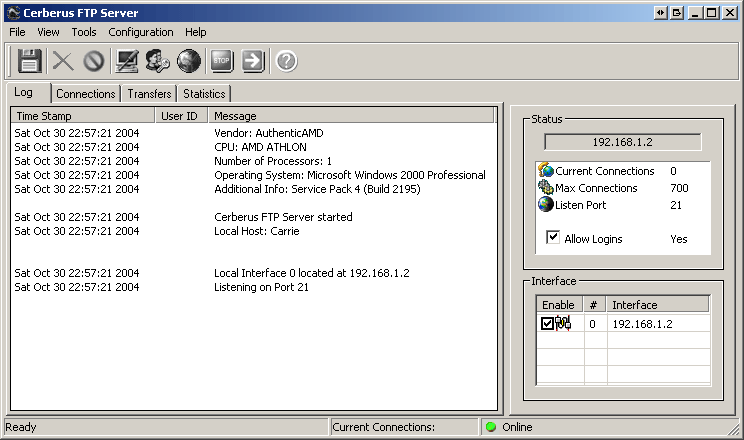Viewport: 744px width, 440px height.
Task: Select the 'Local Host: Carrie' log line
Action: (255, 231)
